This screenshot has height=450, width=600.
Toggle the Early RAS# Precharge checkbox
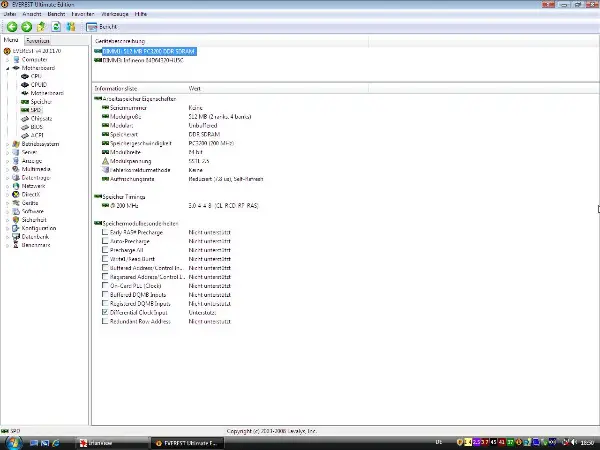106,232
